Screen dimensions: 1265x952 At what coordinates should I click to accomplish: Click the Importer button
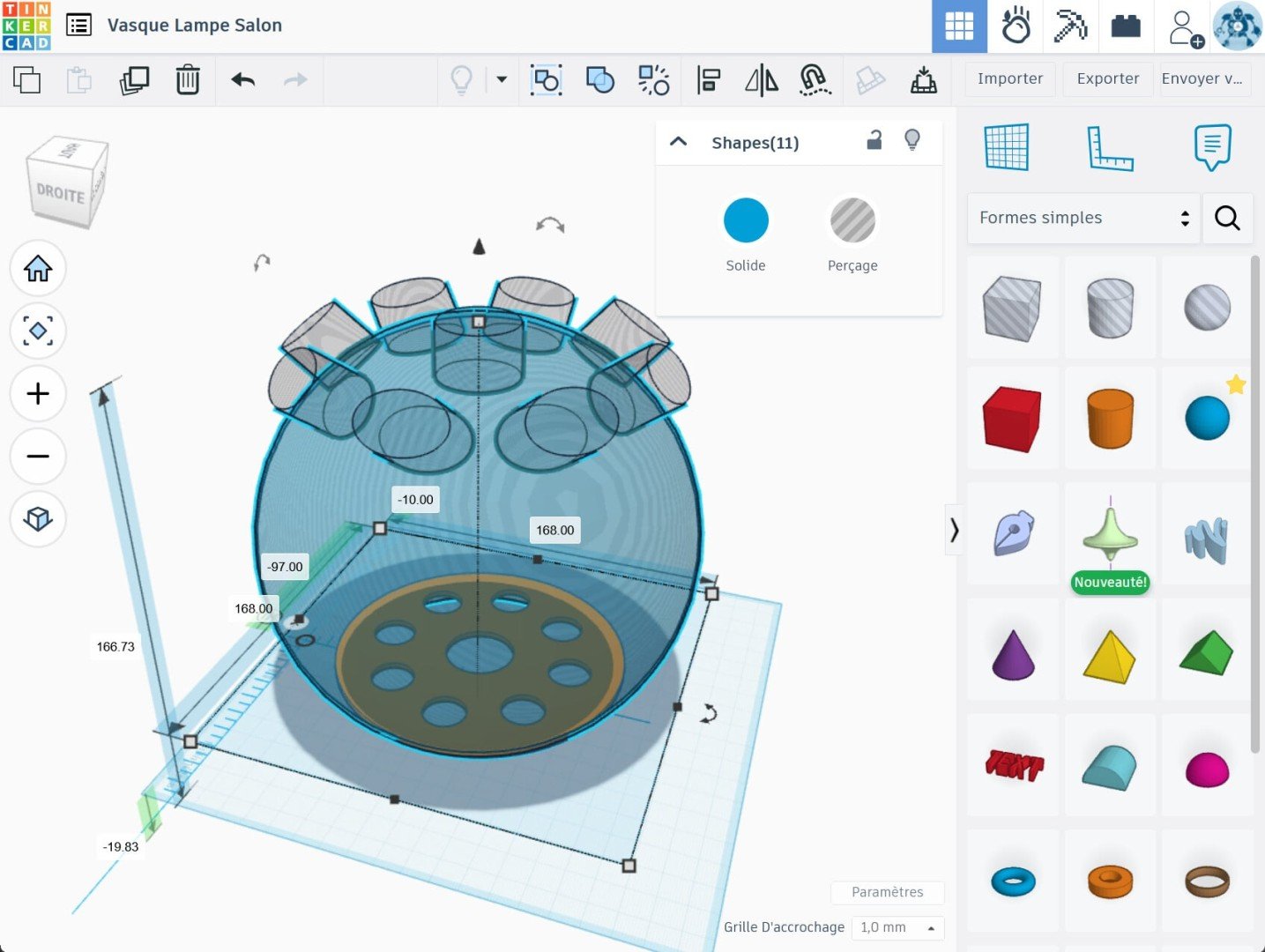tap(1010, 78)
